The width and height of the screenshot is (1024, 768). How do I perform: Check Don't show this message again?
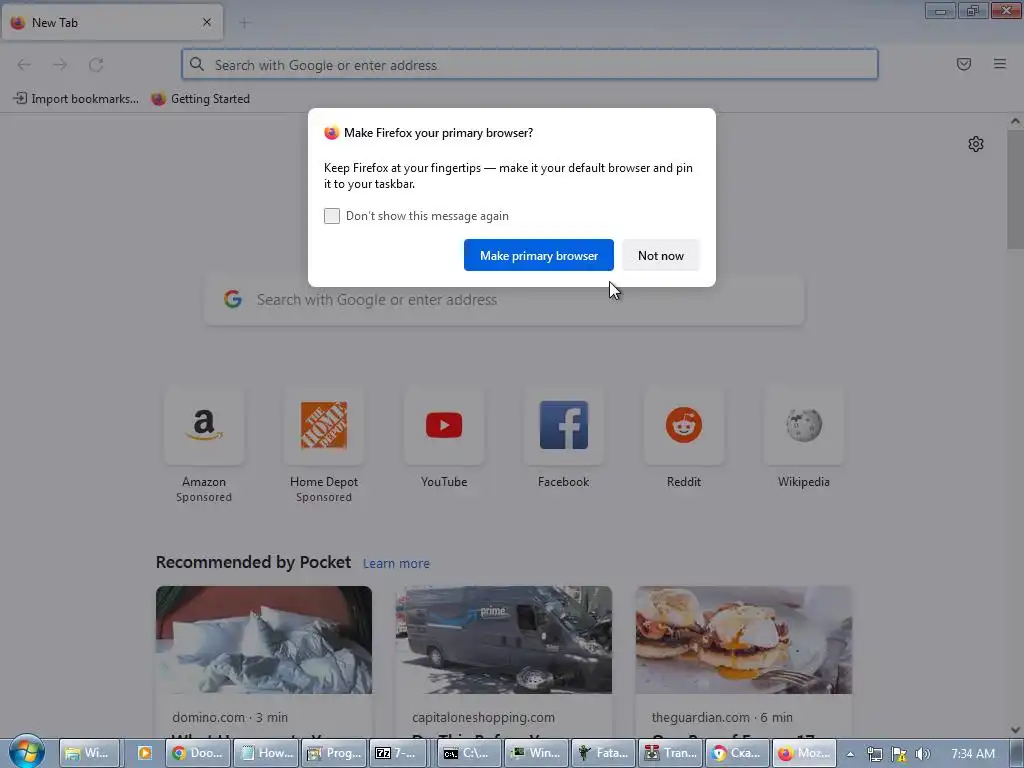[332, 216]
